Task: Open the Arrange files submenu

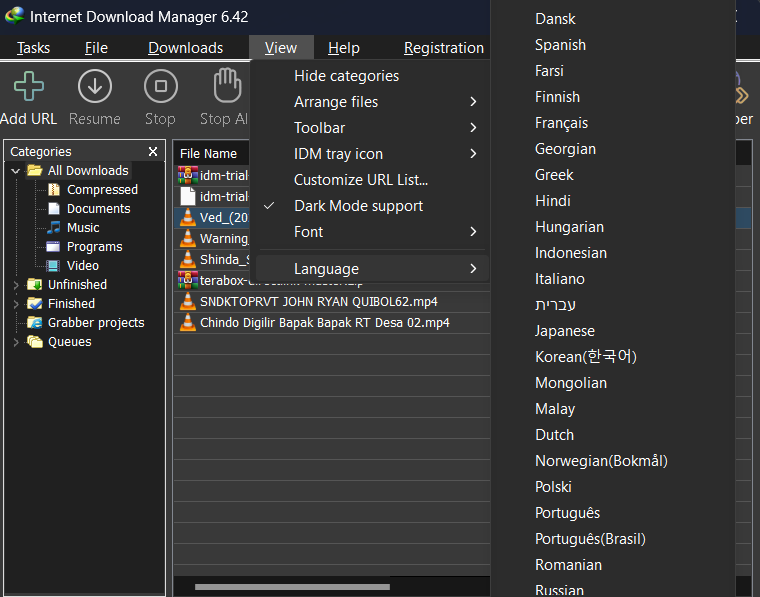Action: click(x=372, y=102)
